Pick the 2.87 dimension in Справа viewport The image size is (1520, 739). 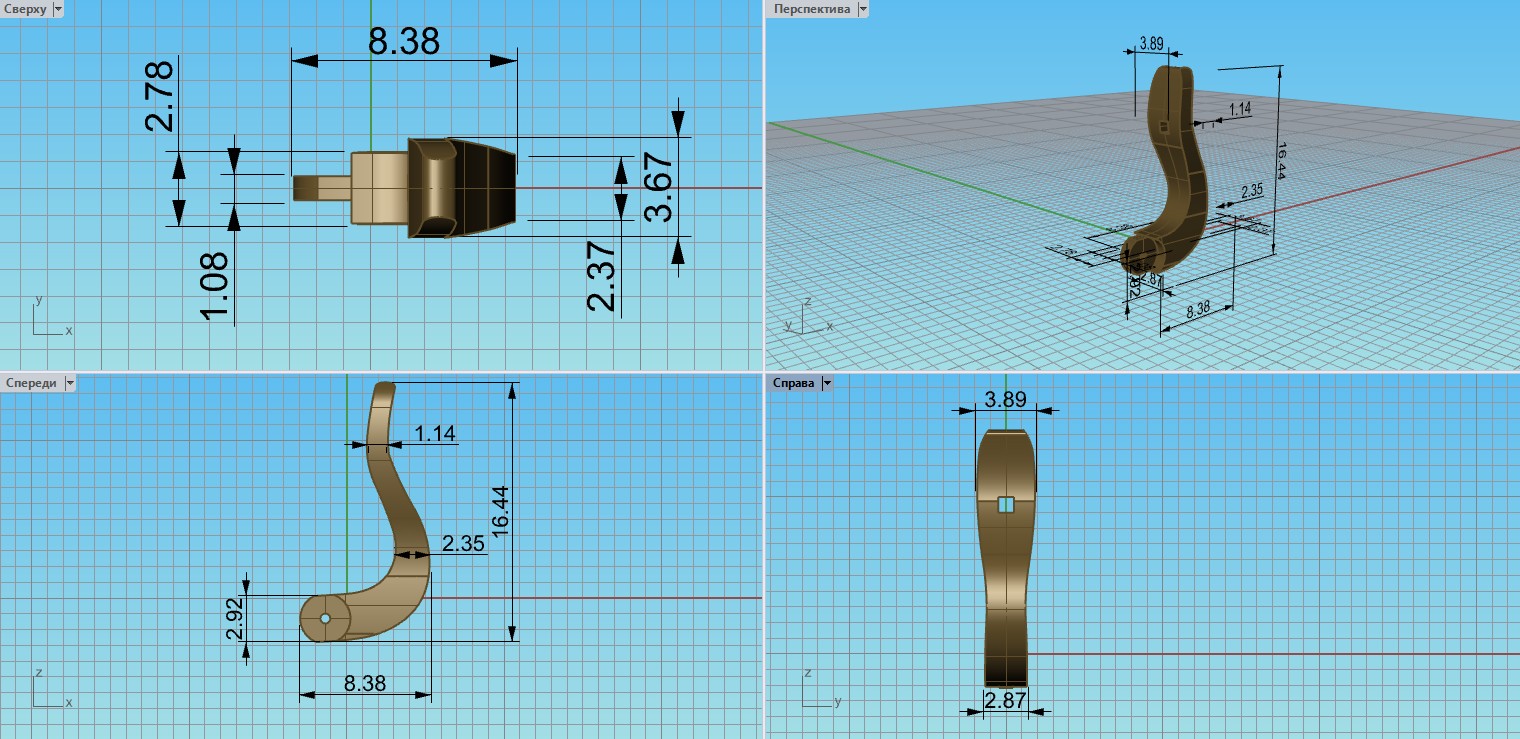click(1005, 701)
